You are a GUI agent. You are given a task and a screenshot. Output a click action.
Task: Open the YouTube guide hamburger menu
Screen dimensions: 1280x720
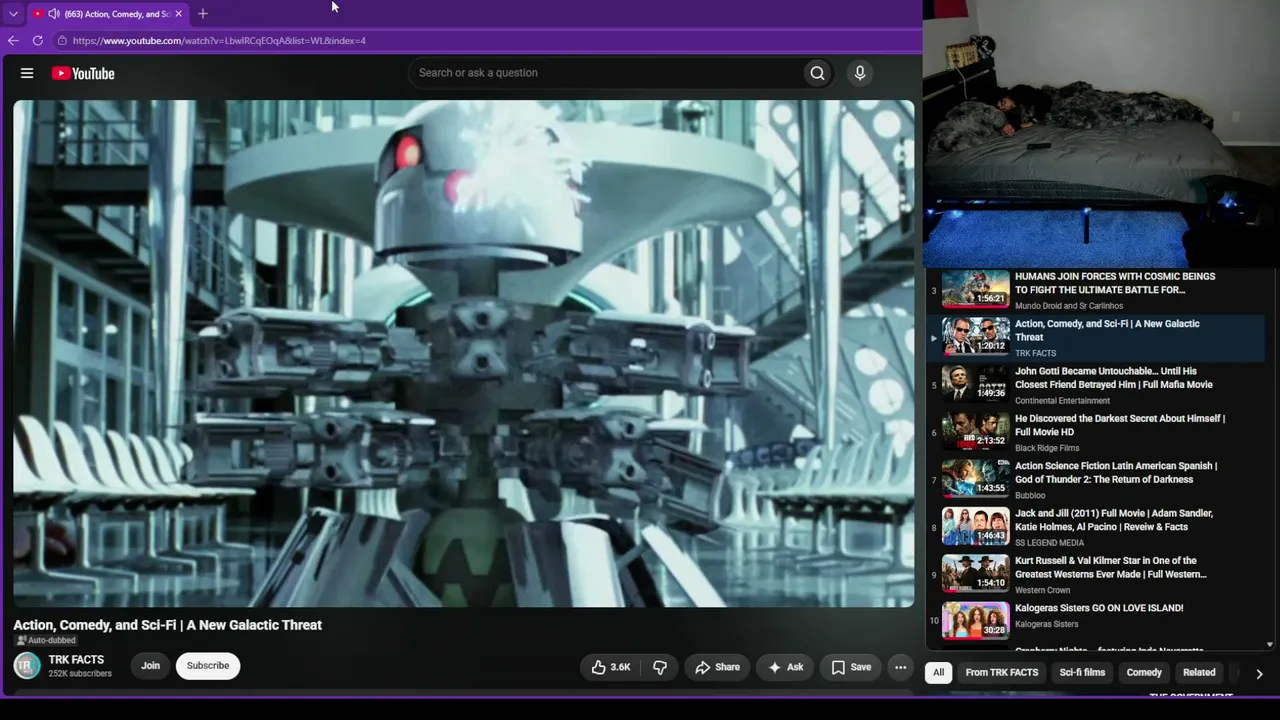pyautogui.click(x=27, y=73)
